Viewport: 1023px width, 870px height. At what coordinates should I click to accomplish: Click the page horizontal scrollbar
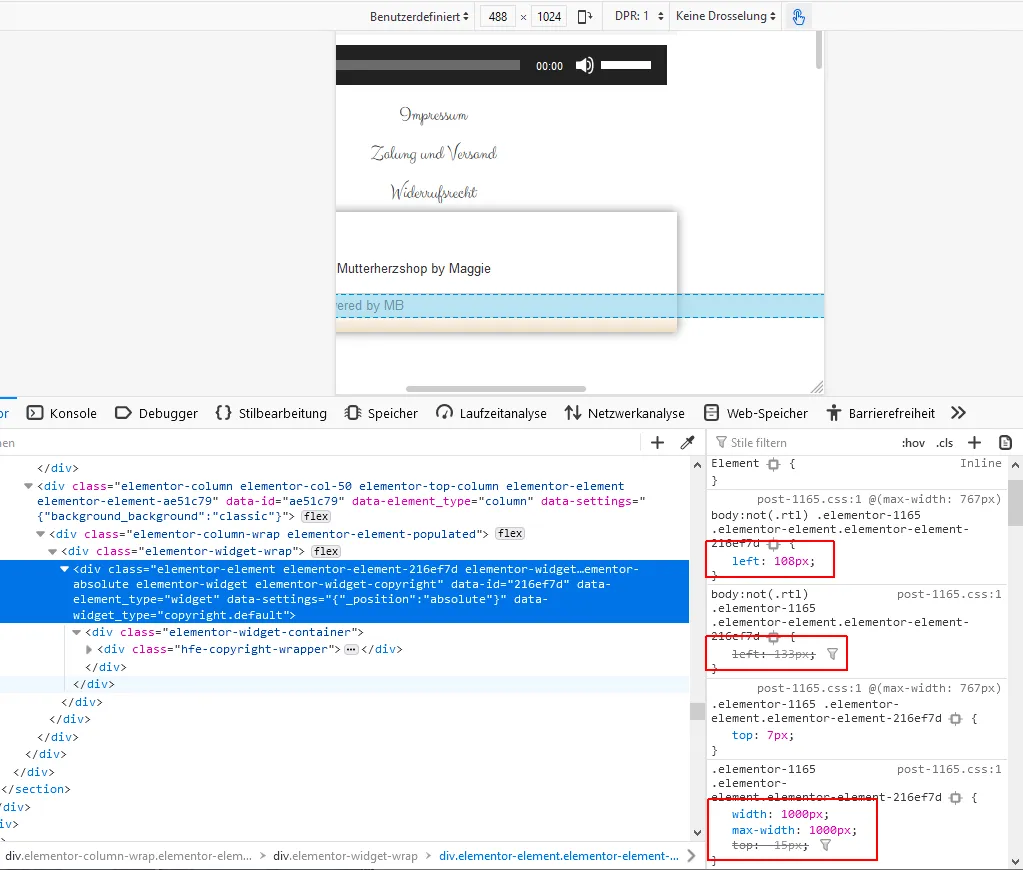click(x=496, y=389)
